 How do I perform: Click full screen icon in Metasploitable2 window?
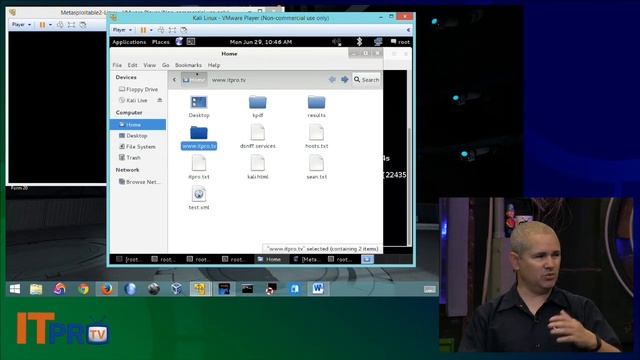71,25
